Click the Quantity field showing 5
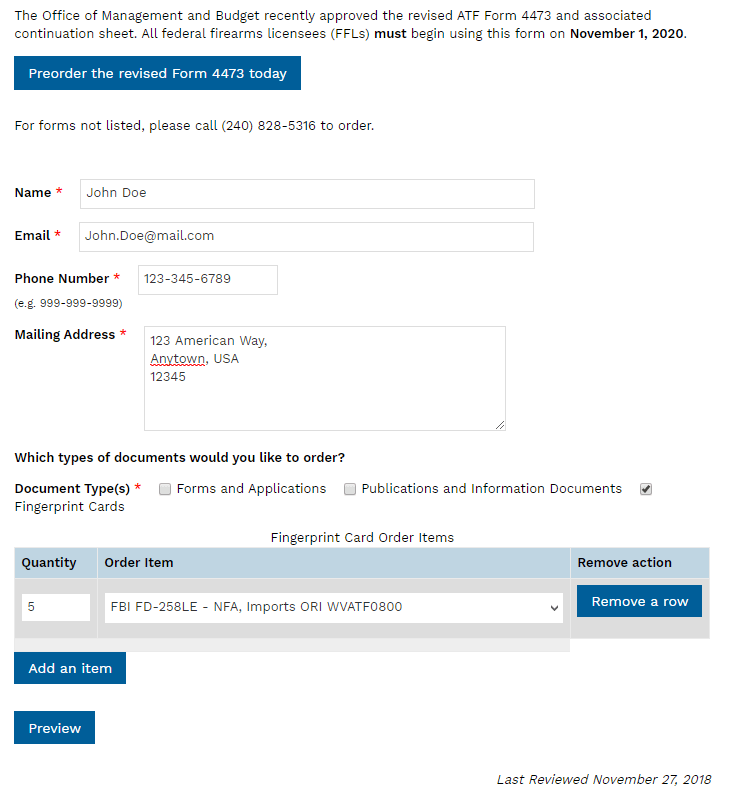Image resolution: width=729 pixels, height=799 pixels. tap(56, 607)
